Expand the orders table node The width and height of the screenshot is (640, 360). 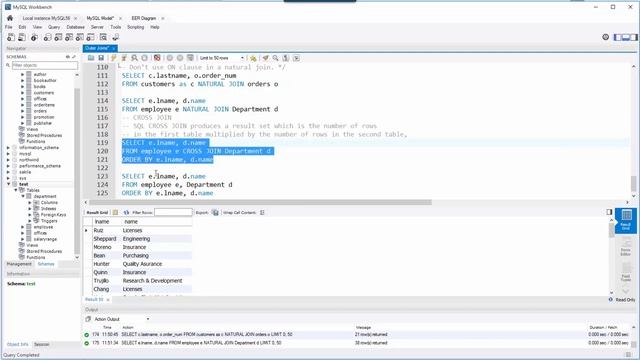click(x=22, y=111)
